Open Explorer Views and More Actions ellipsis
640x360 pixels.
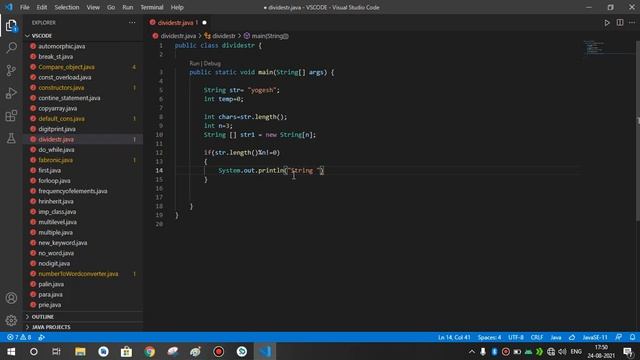pos(132,23)
